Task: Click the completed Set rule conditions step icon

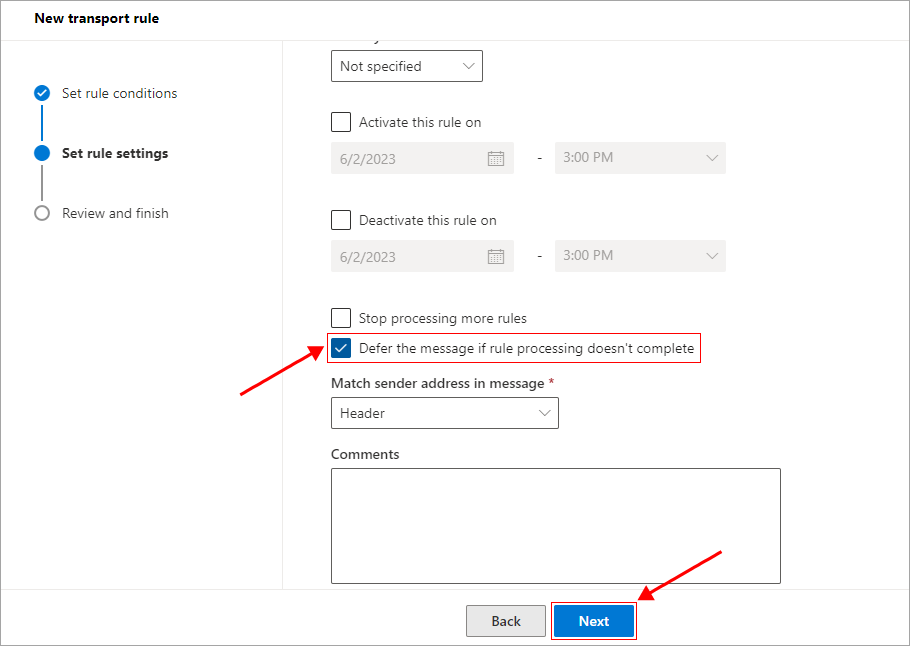Action: coord(41,93)
